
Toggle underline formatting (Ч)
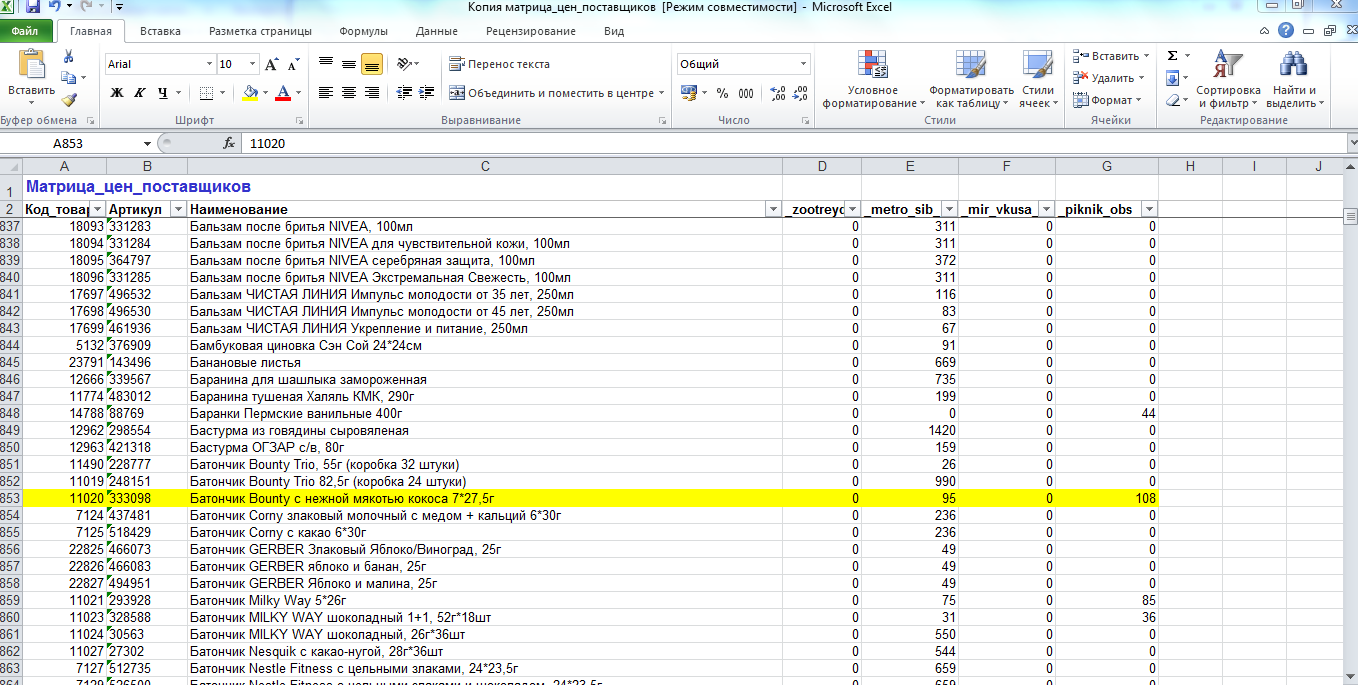(x=162, y=93)
